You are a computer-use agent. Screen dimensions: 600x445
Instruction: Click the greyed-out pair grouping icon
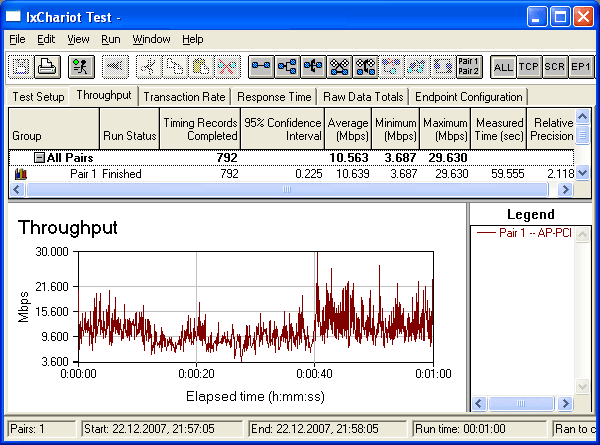click(443, 67)
